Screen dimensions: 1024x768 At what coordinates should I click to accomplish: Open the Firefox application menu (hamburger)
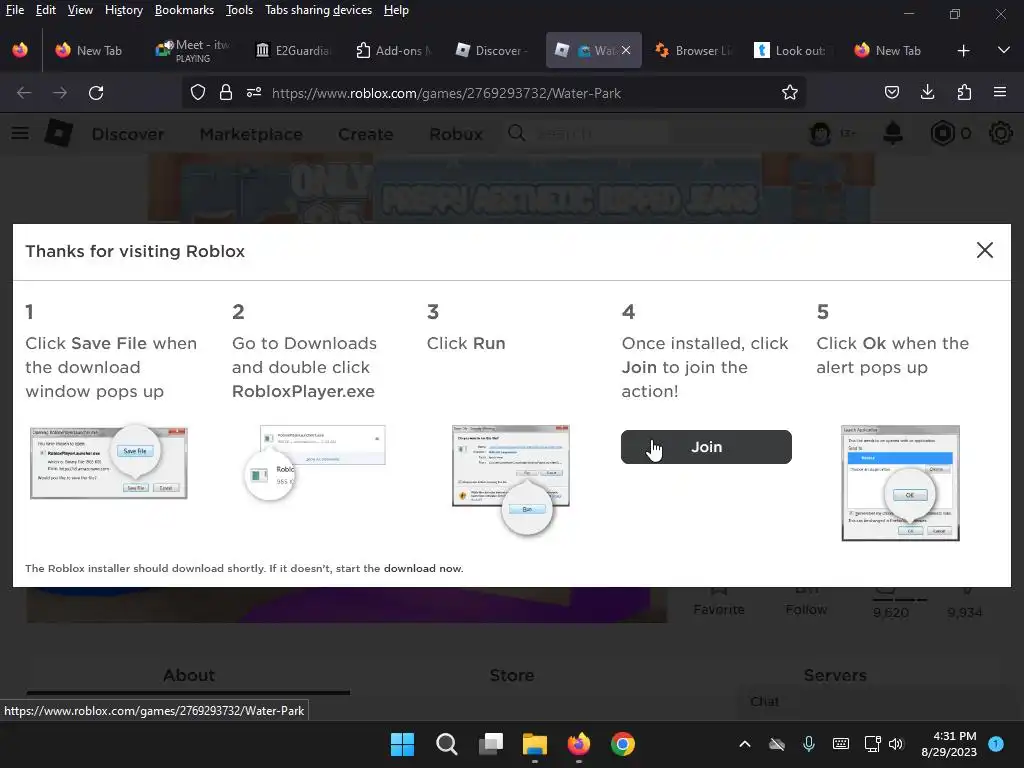pyautogui.click(x=999, y=93)
